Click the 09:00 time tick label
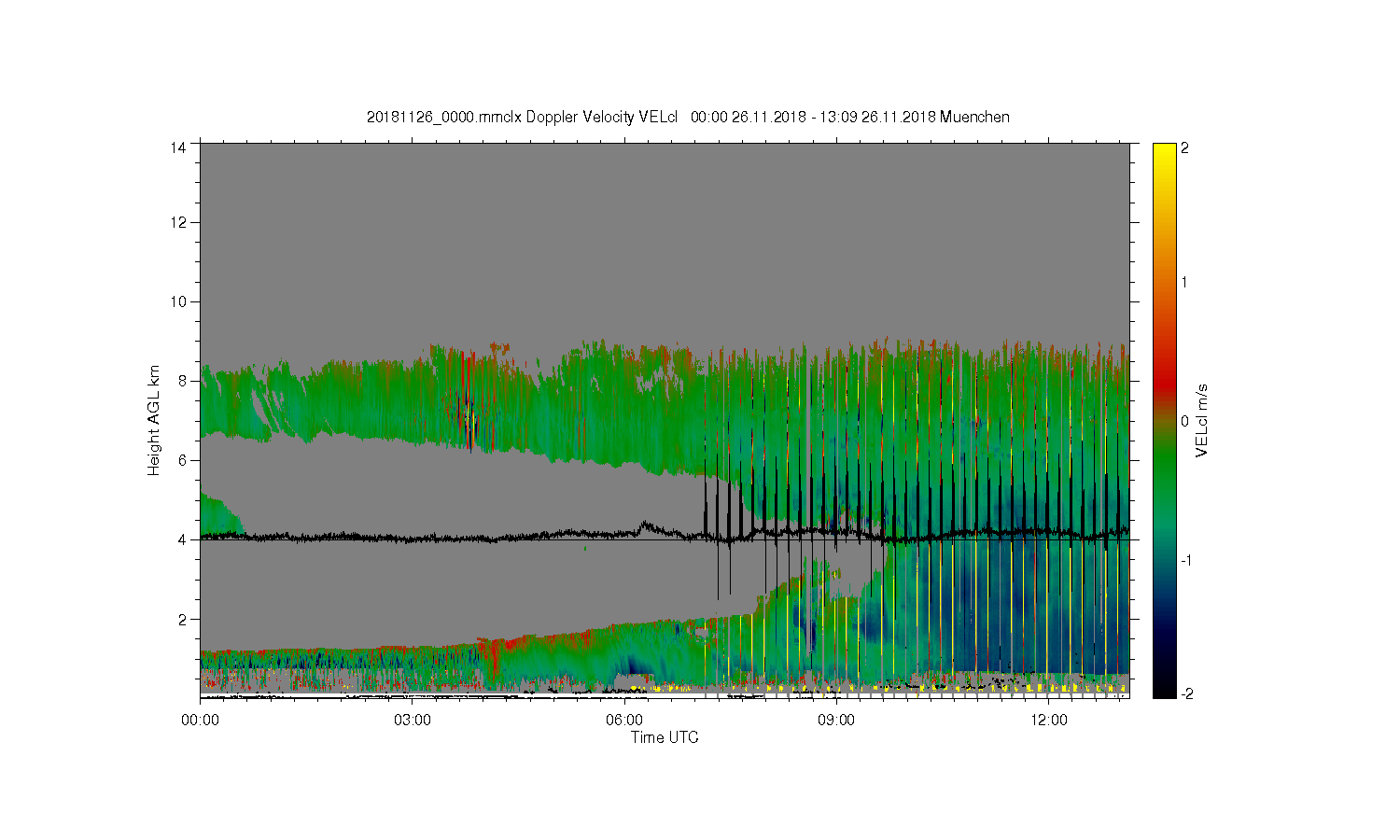 coord(836,720)
